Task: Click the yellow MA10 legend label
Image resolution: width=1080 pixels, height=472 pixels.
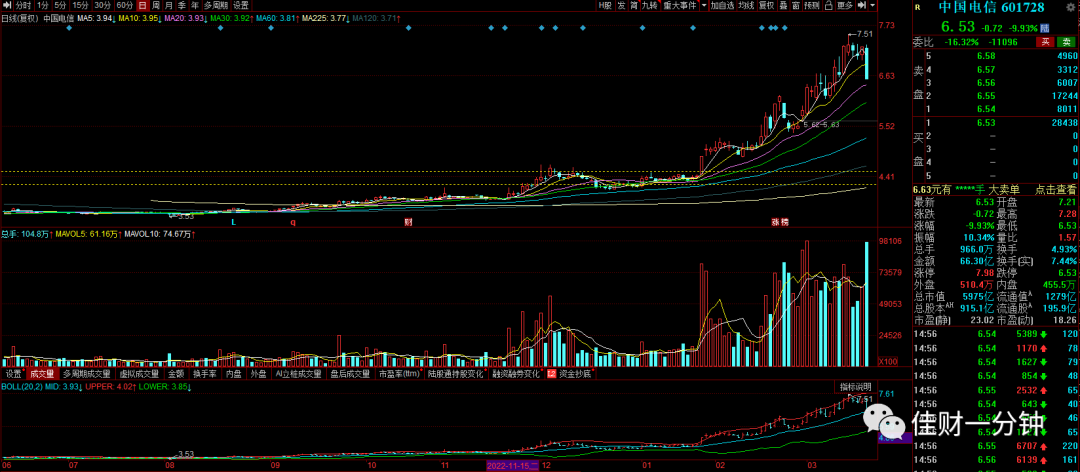Action: click(140, 19)
